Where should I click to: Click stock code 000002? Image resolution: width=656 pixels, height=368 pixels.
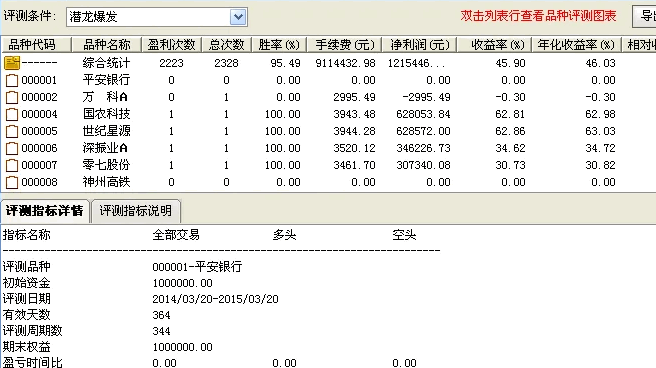click(x=39, y=97)
